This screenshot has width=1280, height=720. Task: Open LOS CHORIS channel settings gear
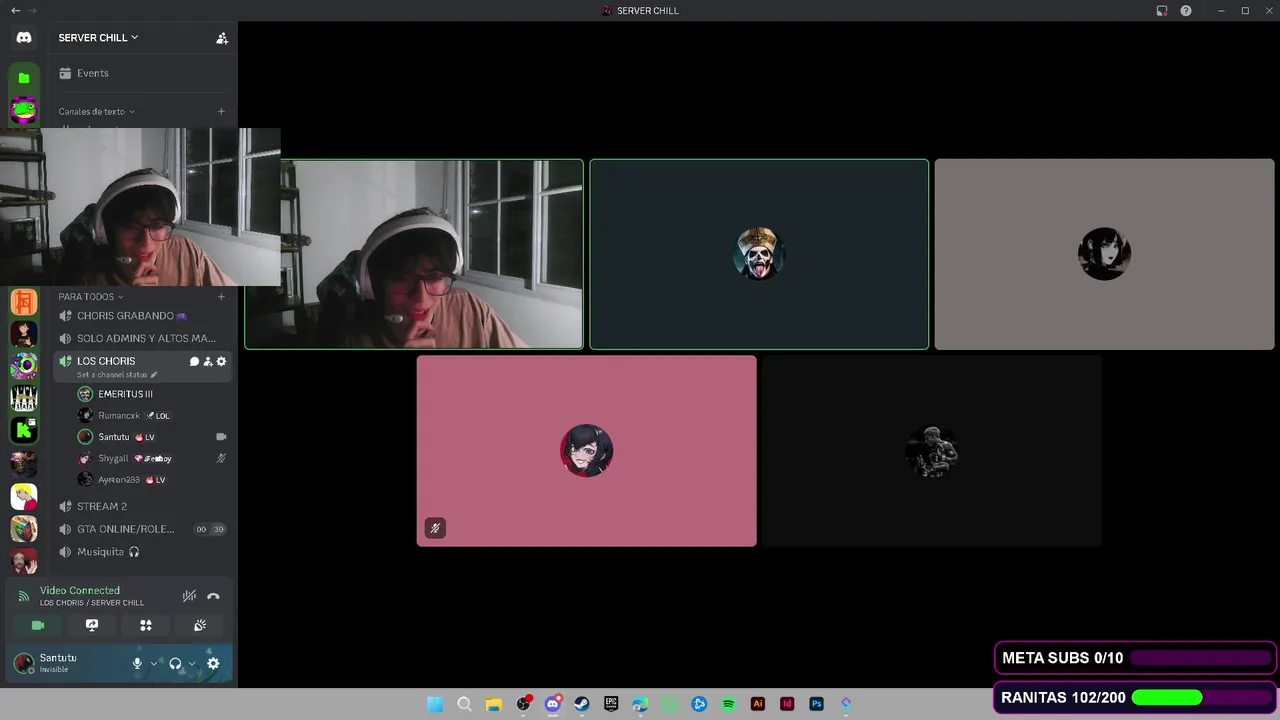tap(221, 361)
